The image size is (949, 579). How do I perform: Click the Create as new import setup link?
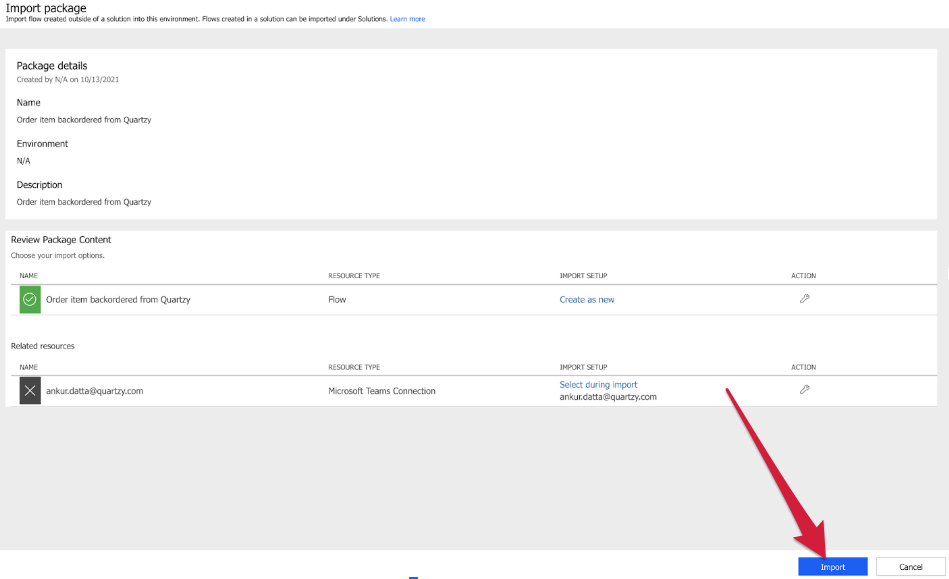pos(586,299)
